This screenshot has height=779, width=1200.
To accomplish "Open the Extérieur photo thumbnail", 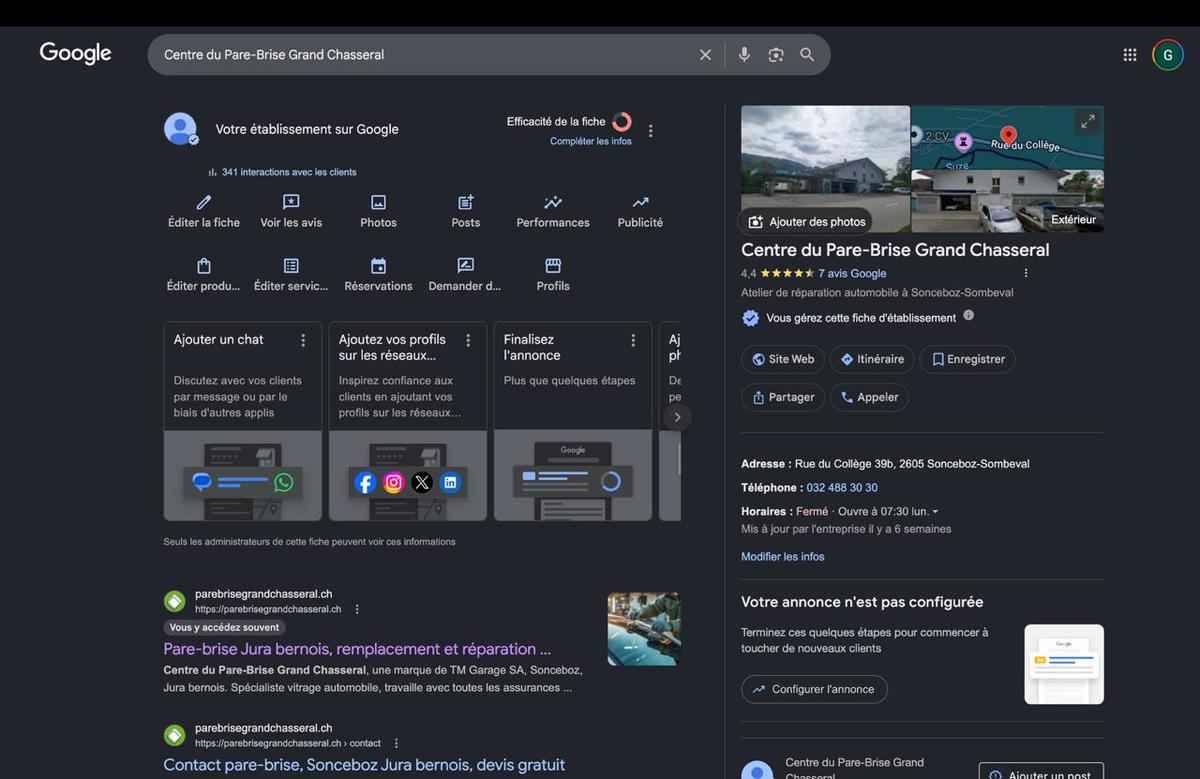I will [x=1008, y=201].
